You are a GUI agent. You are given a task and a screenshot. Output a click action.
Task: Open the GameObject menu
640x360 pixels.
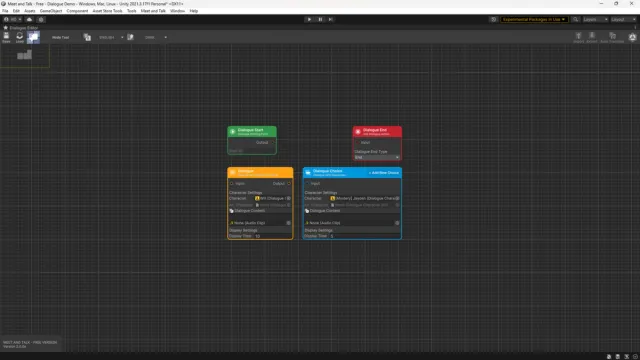pos(51,11)
